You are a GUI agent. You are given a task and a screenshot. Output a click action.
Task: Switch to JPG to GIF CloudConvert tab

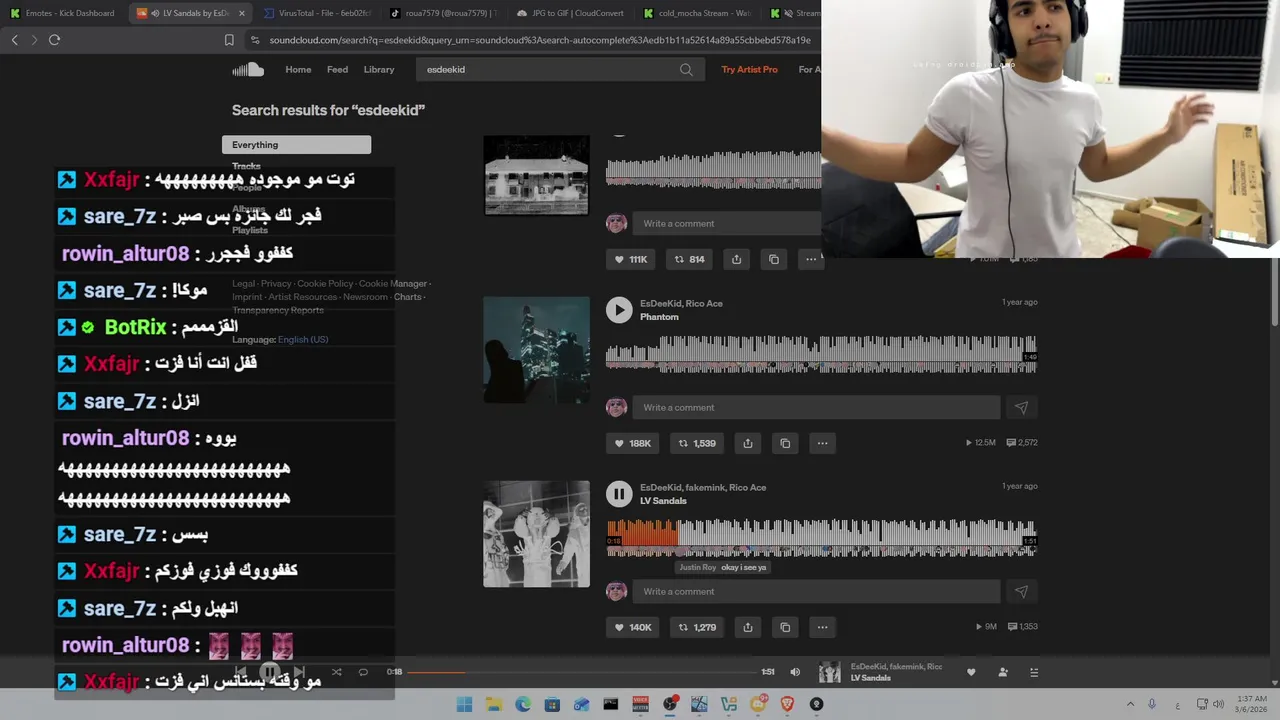572,13
